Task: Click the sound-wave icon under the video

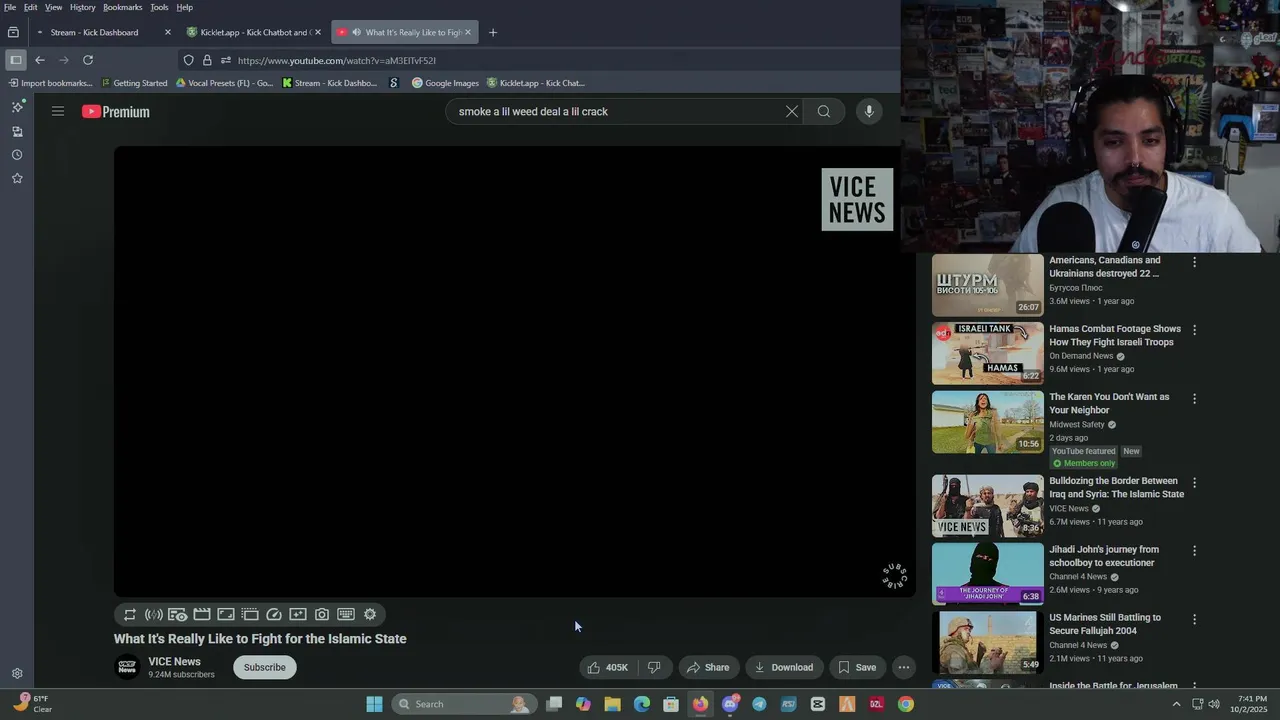Action: click(154, 615)
